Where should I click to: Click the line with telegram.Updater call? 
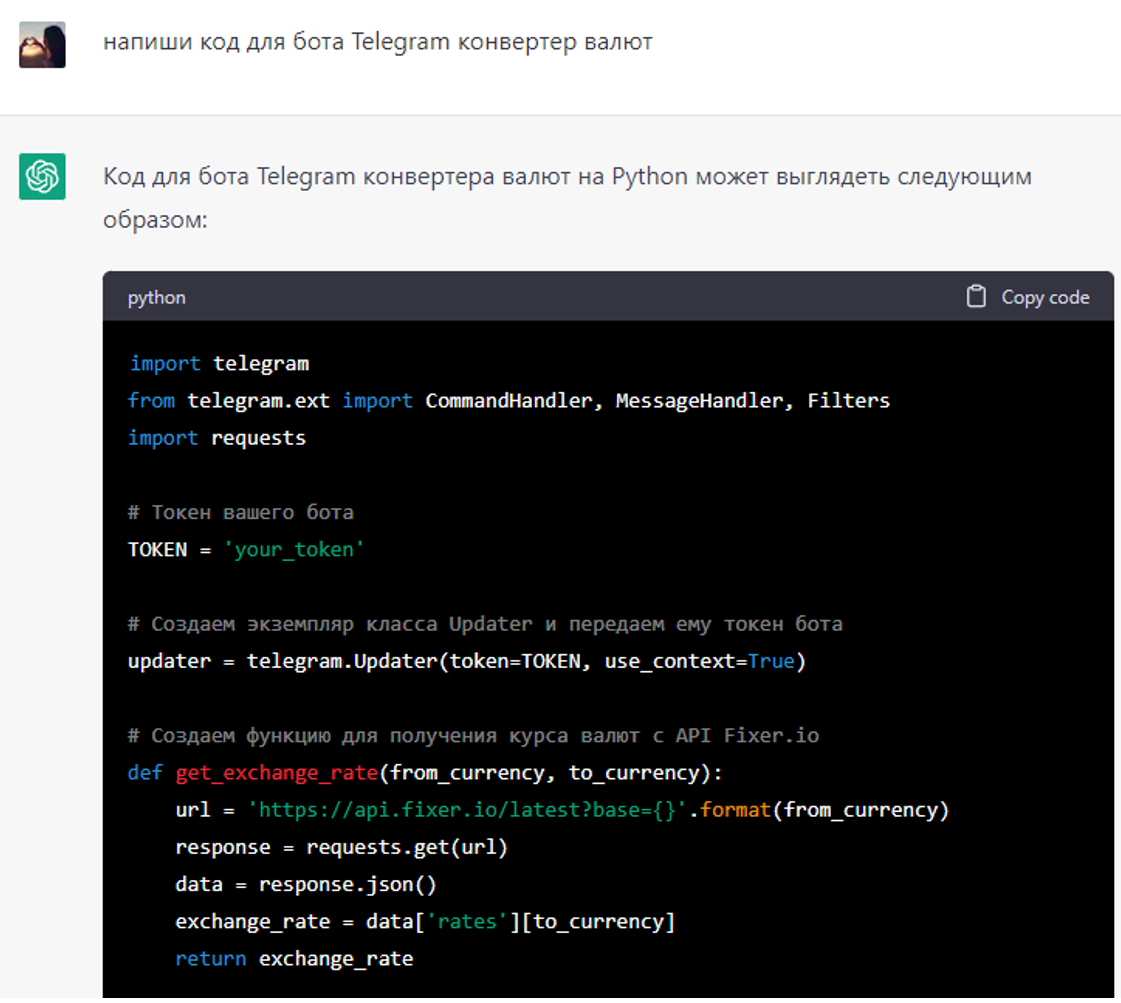[467, 661]
